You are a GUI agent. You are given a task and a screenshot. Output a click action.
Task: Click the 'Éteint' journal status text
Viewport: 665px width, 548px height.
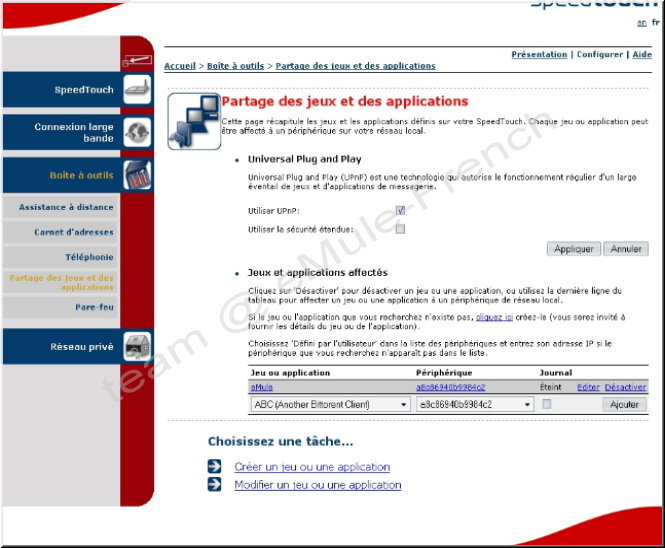(550, 387)
